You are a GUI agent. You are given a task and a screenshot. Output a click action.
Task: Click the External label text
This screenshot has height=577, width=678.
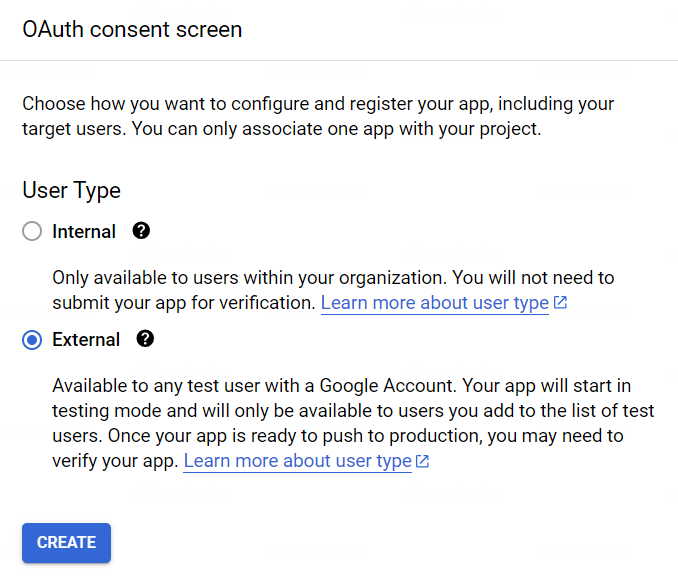point(86,340)
